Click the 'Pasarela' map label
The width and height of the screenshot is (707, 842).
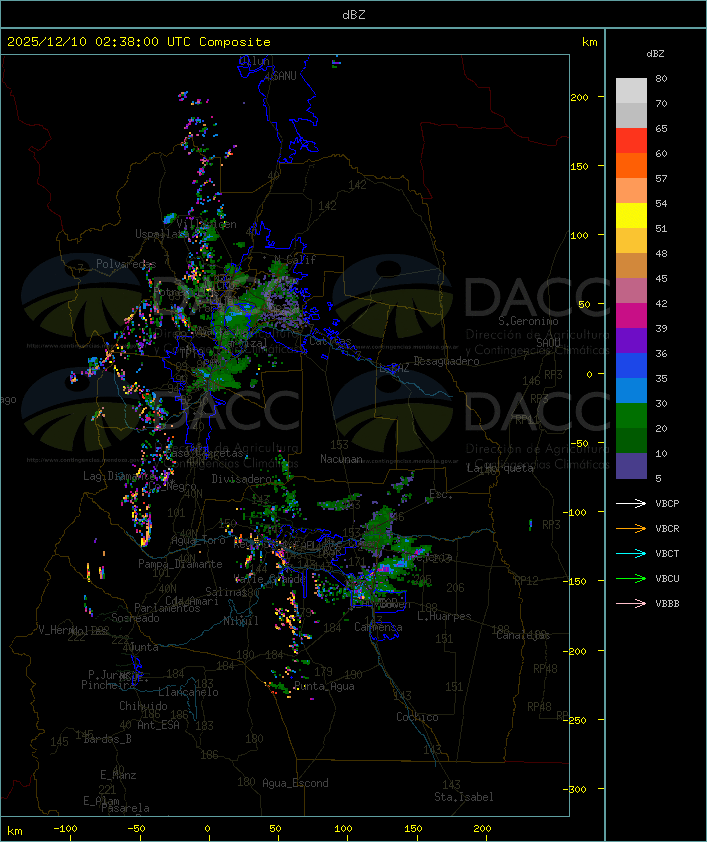pyautogui.click(x=126, y=808)
